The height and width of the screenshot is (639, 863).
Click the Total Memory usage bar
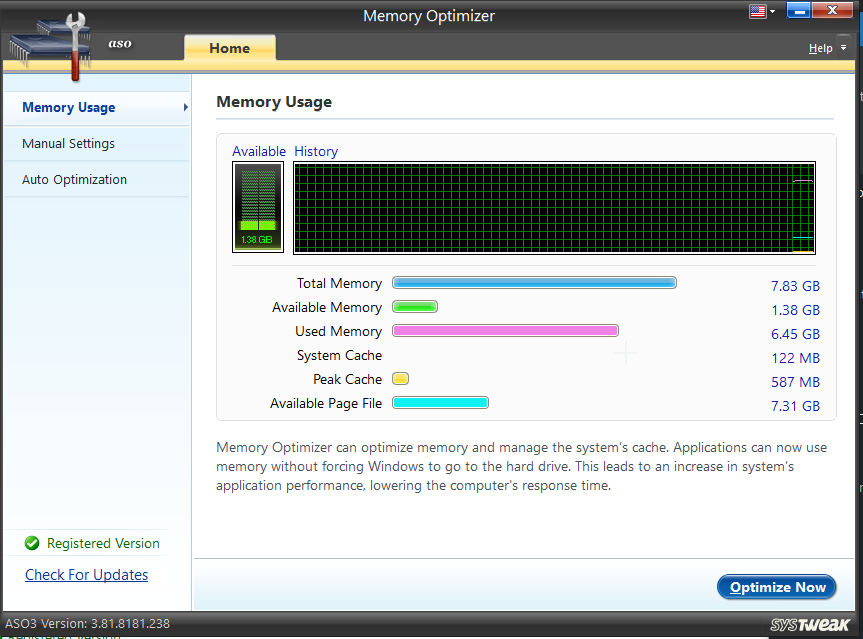click(x=534, y=283)
